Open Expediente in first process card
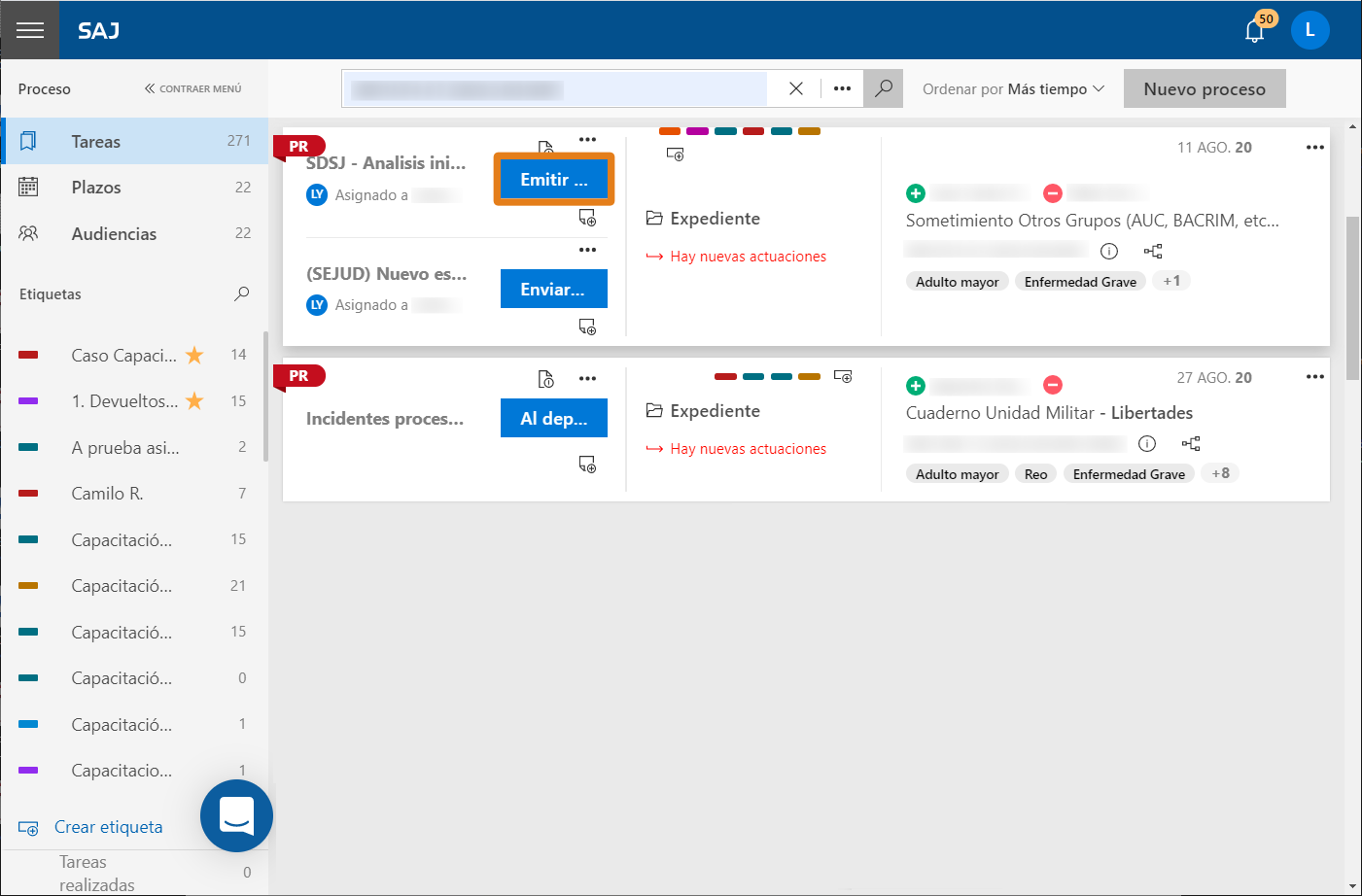Screen dimensions: 1362x896 pyautogui.click(x=704, y=219)
